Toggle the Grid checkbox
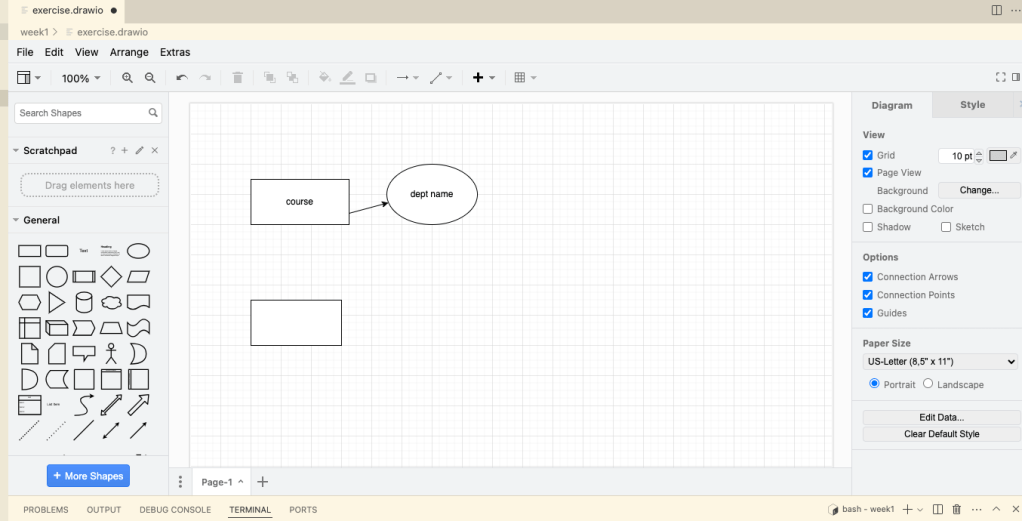The image size is (1022, 521). tap(868, 155)
